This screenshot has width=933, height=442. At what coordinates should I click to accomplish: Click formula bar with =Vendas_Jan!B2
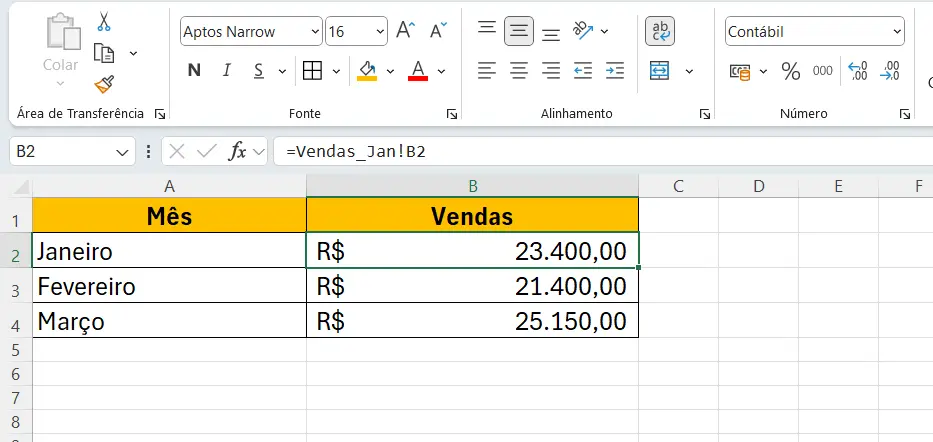(603, 152)
